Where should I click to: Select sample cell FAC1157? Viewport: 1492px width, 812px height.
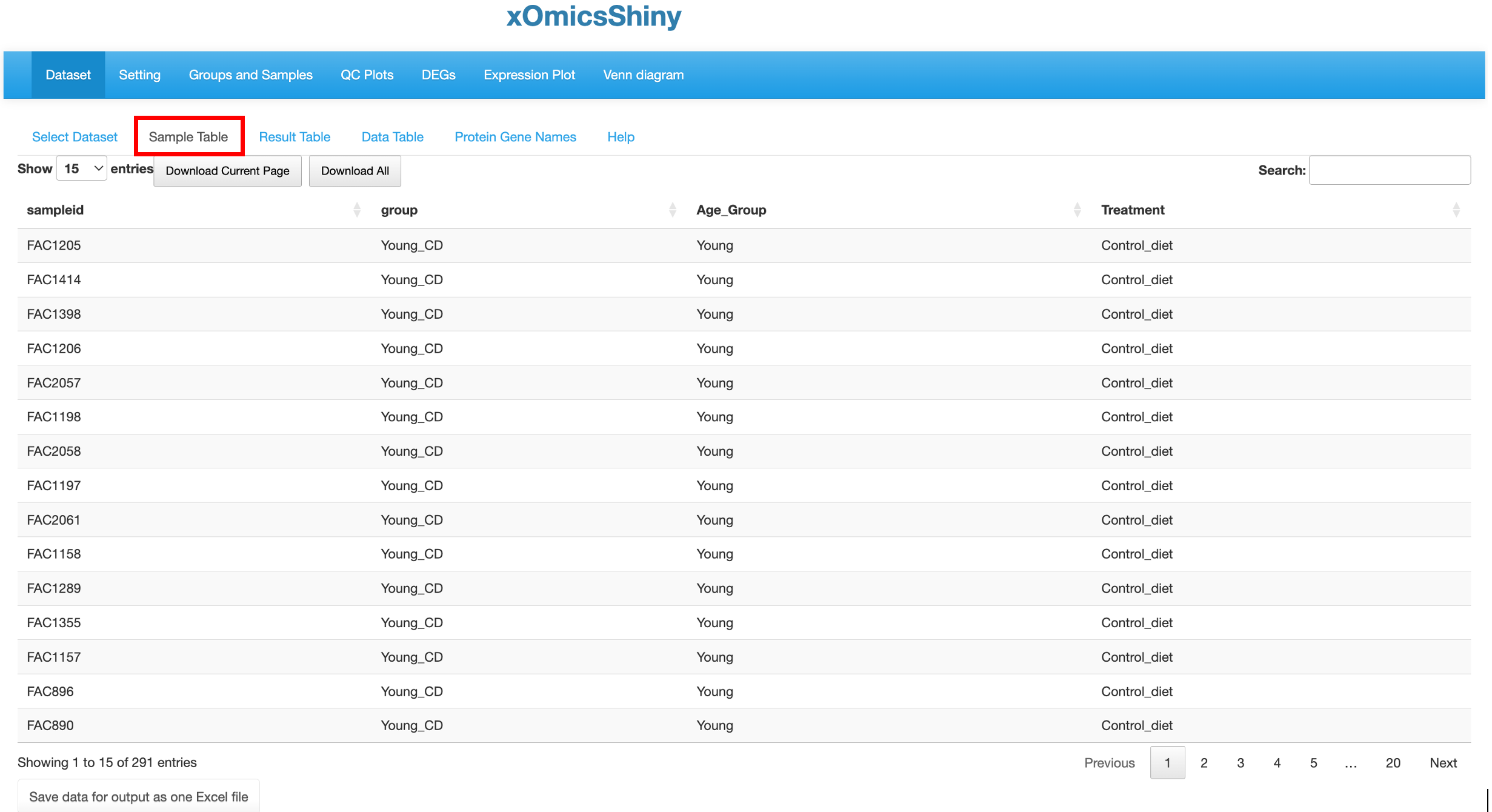(54, 657)
